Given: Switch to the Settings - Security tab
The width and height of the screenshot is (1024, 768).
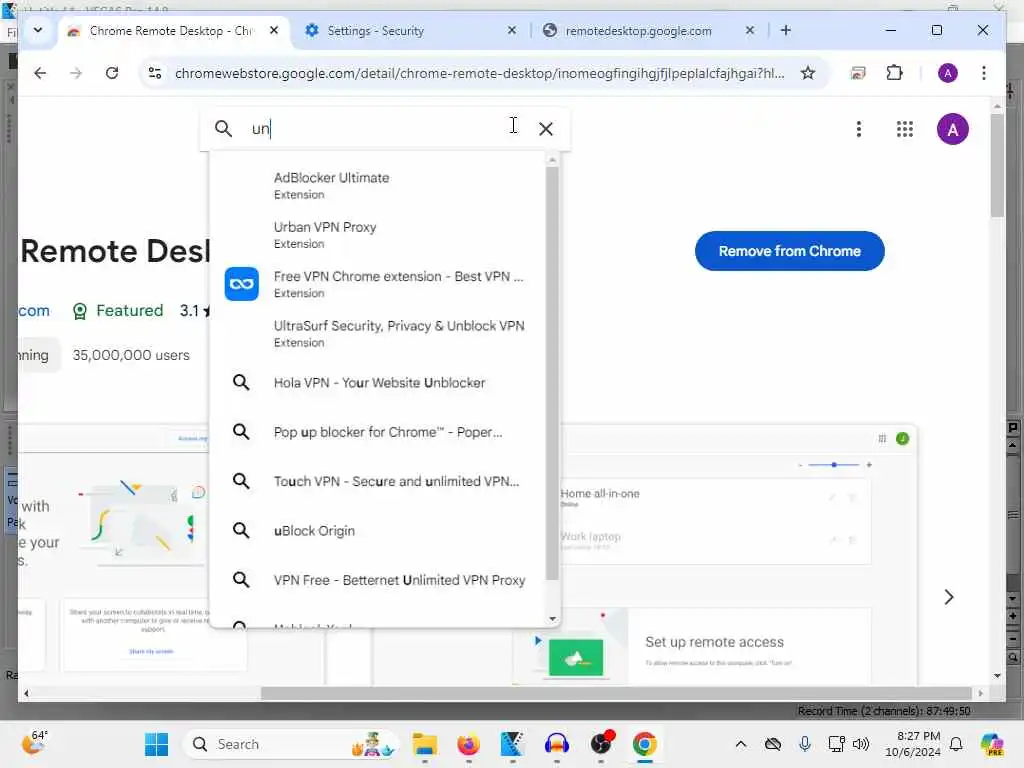Looking at the screenshot, I should [410, 31].
